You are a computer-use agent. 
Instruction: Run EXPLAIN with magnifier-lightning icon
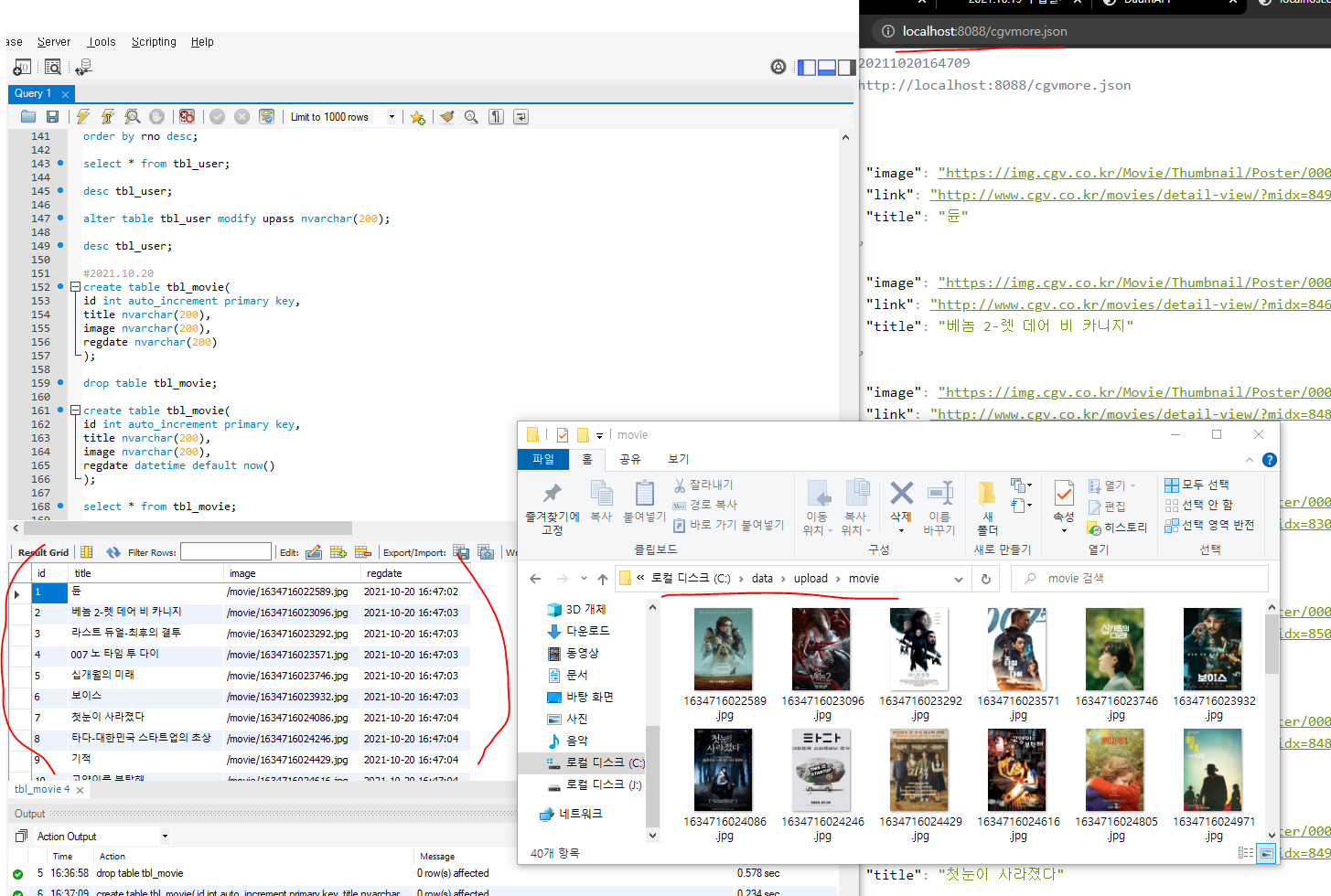[x=133, y=117]
